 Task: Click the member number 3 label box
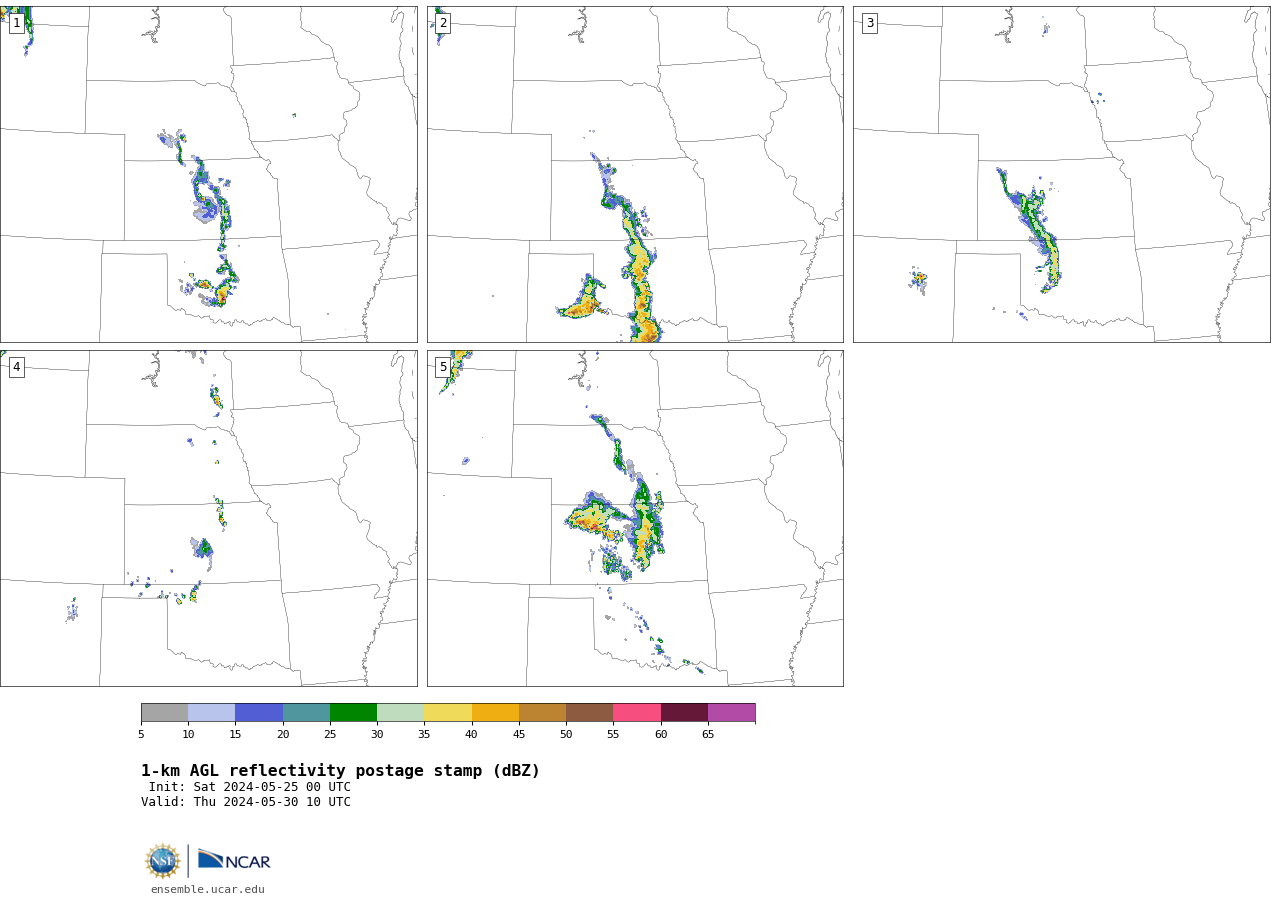(x=870, y=23)
